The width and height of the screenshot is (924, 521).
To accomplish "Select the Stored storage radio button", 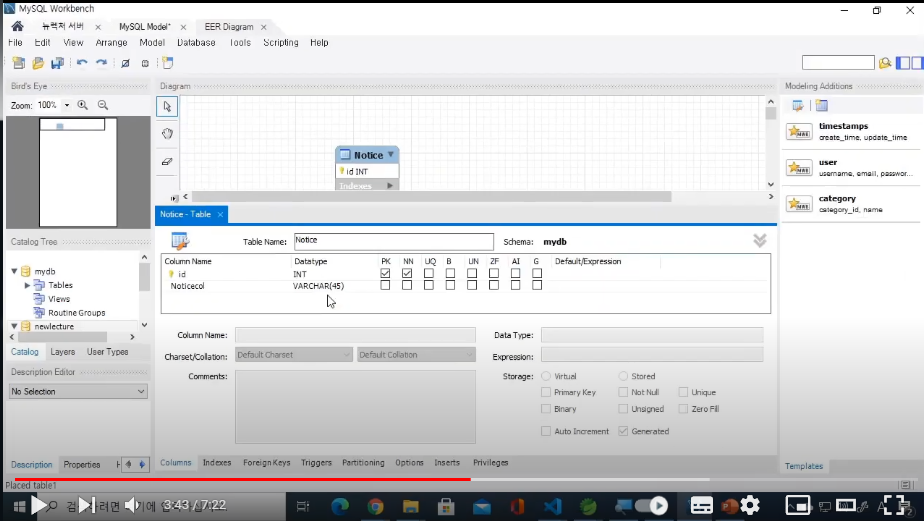I will click(x=623, y=376).
